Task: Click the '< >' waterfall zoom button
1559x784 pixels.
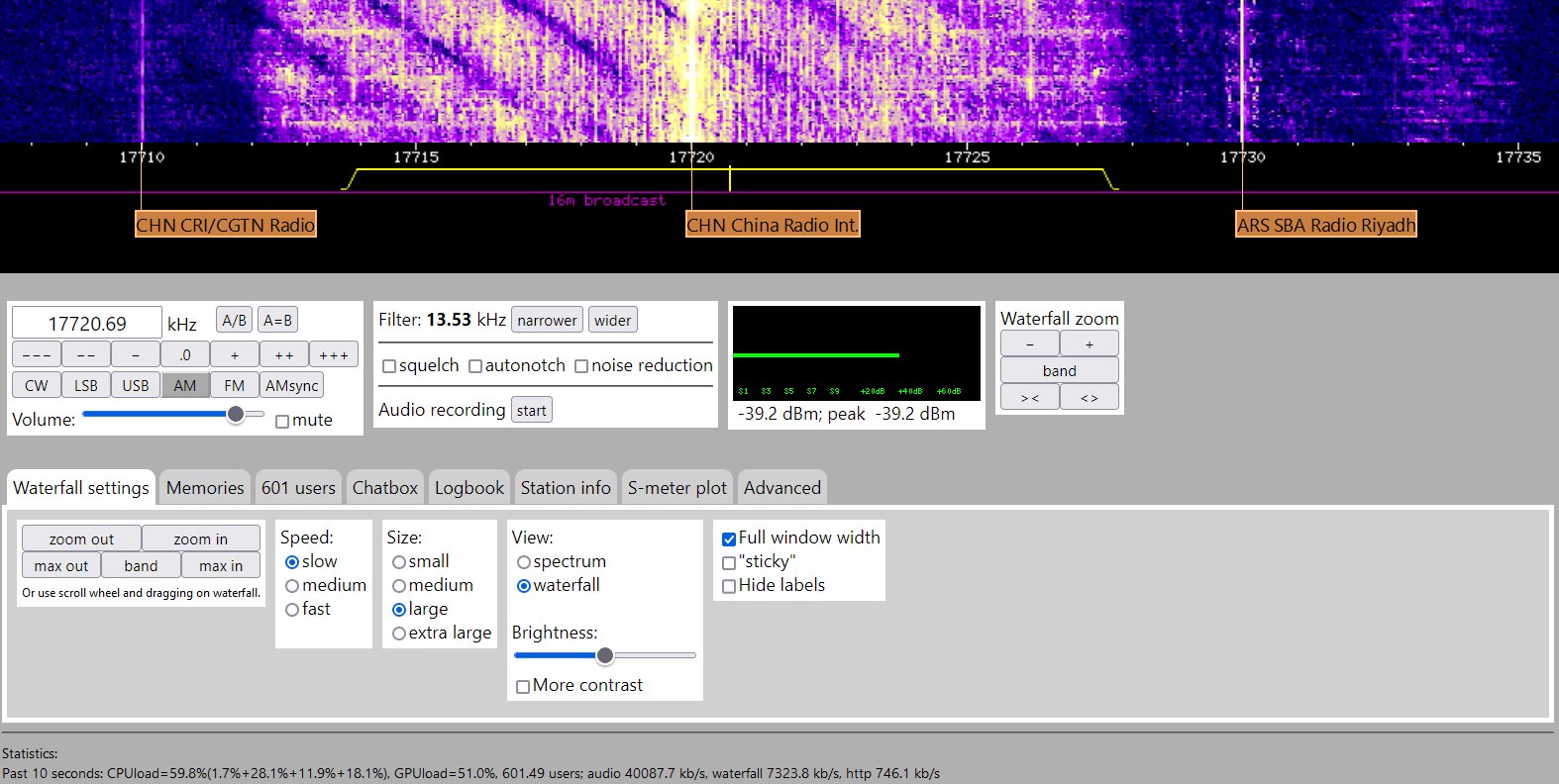Action: coord(1090,397)
